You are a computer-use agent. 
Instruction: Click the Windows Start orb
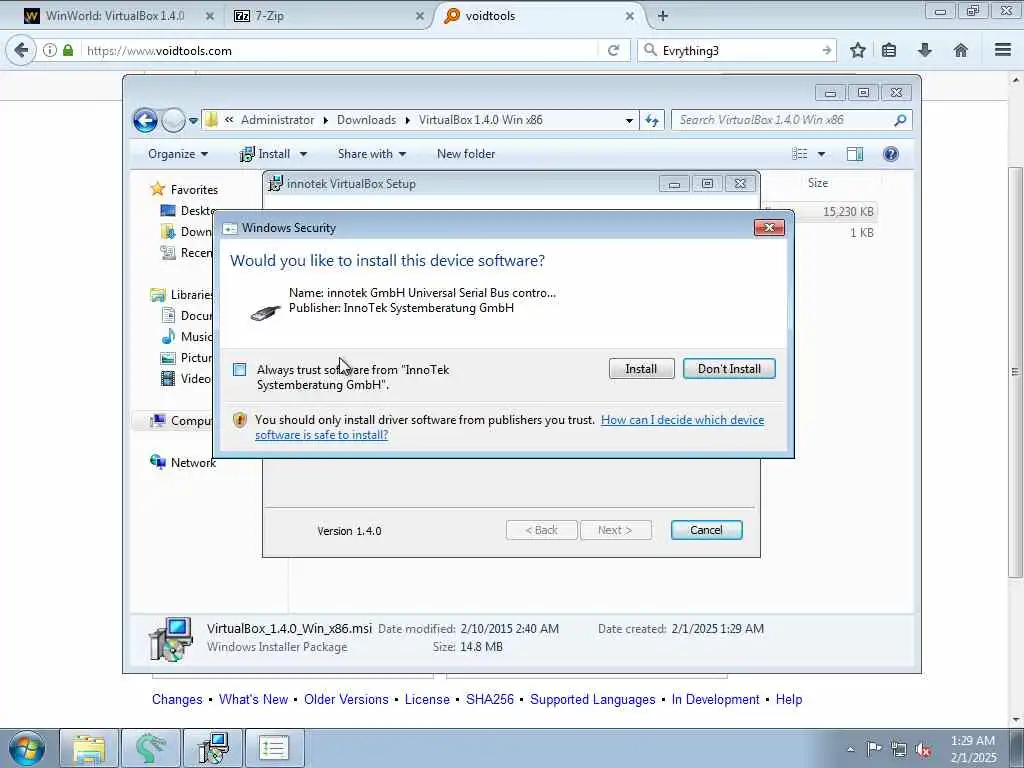pyautogui.click(x=27, y=748)
